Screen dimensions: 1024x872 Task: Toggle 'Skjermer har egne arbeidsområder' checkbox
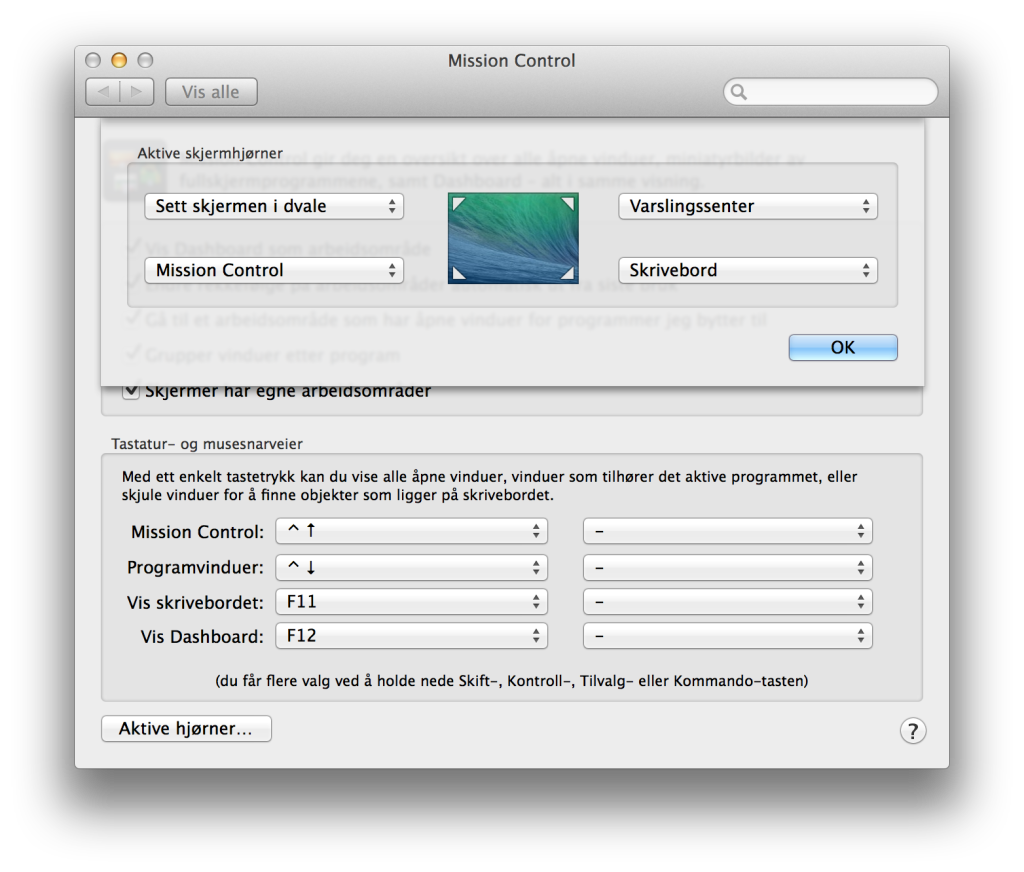click(x=131, y=391)
